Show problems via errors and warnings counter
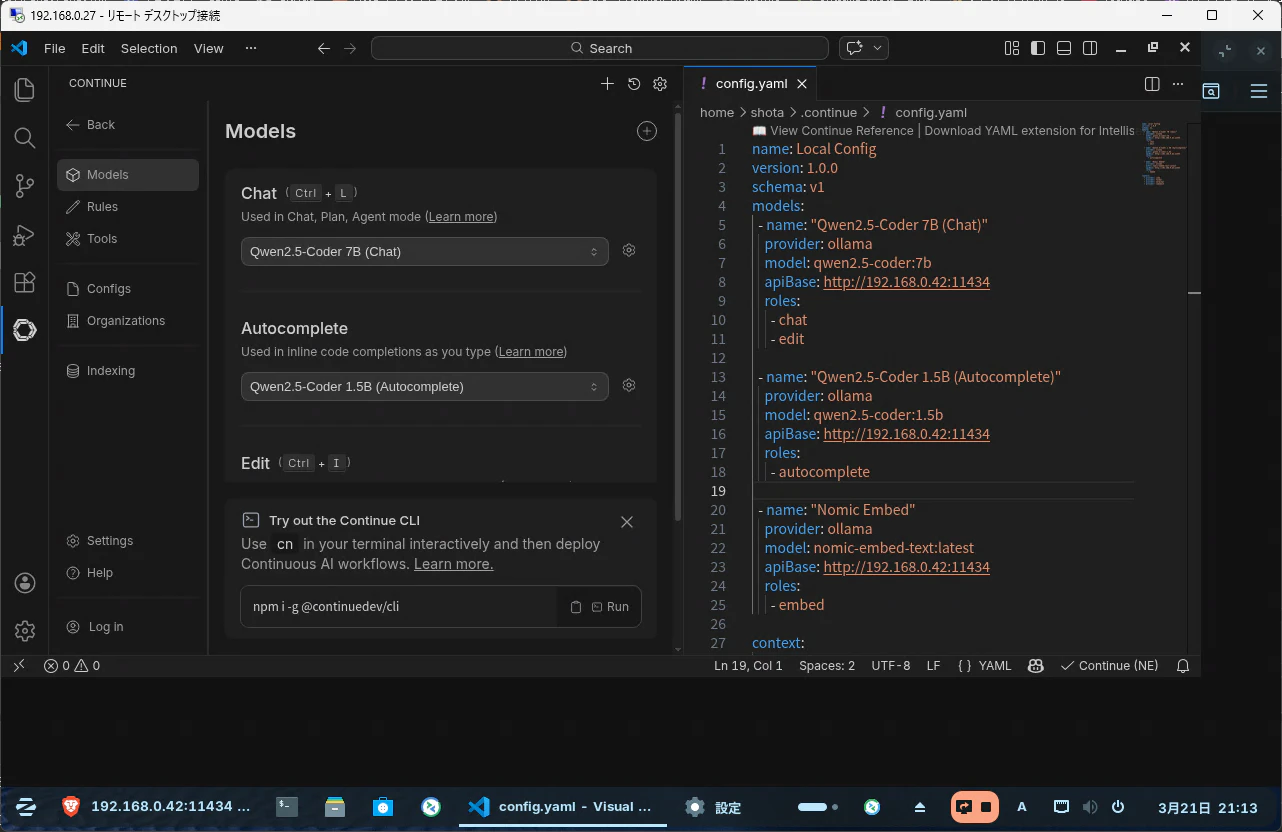This screenshot has width=1282, height=832. (72, 666)
